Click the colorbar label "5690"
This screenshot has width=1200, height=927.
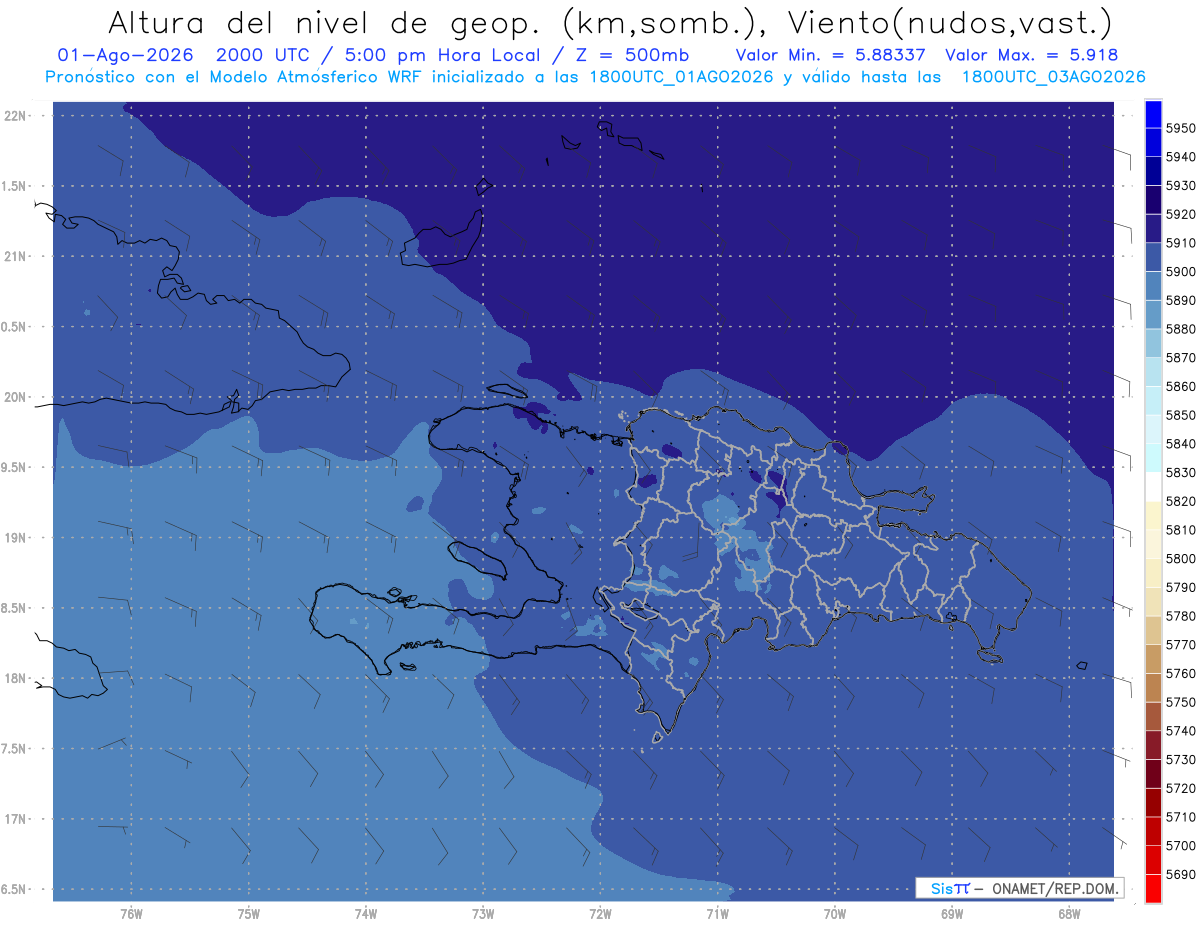(1180, 874)
